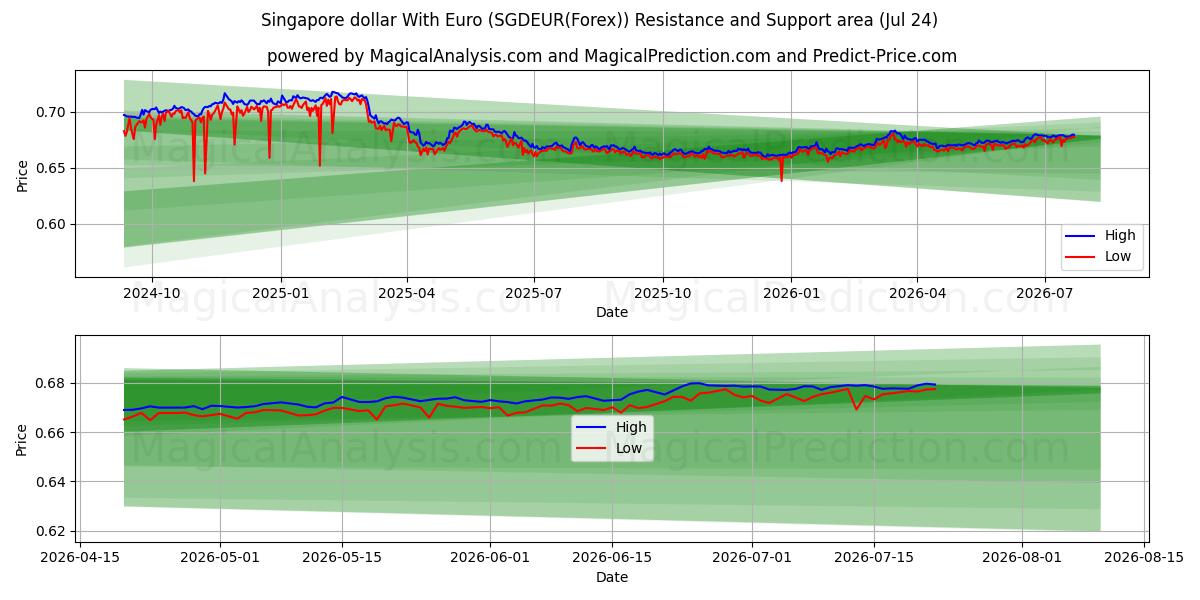
Task: Click the 2026-06-01 date tick label
Action: [x=491, y=558]
